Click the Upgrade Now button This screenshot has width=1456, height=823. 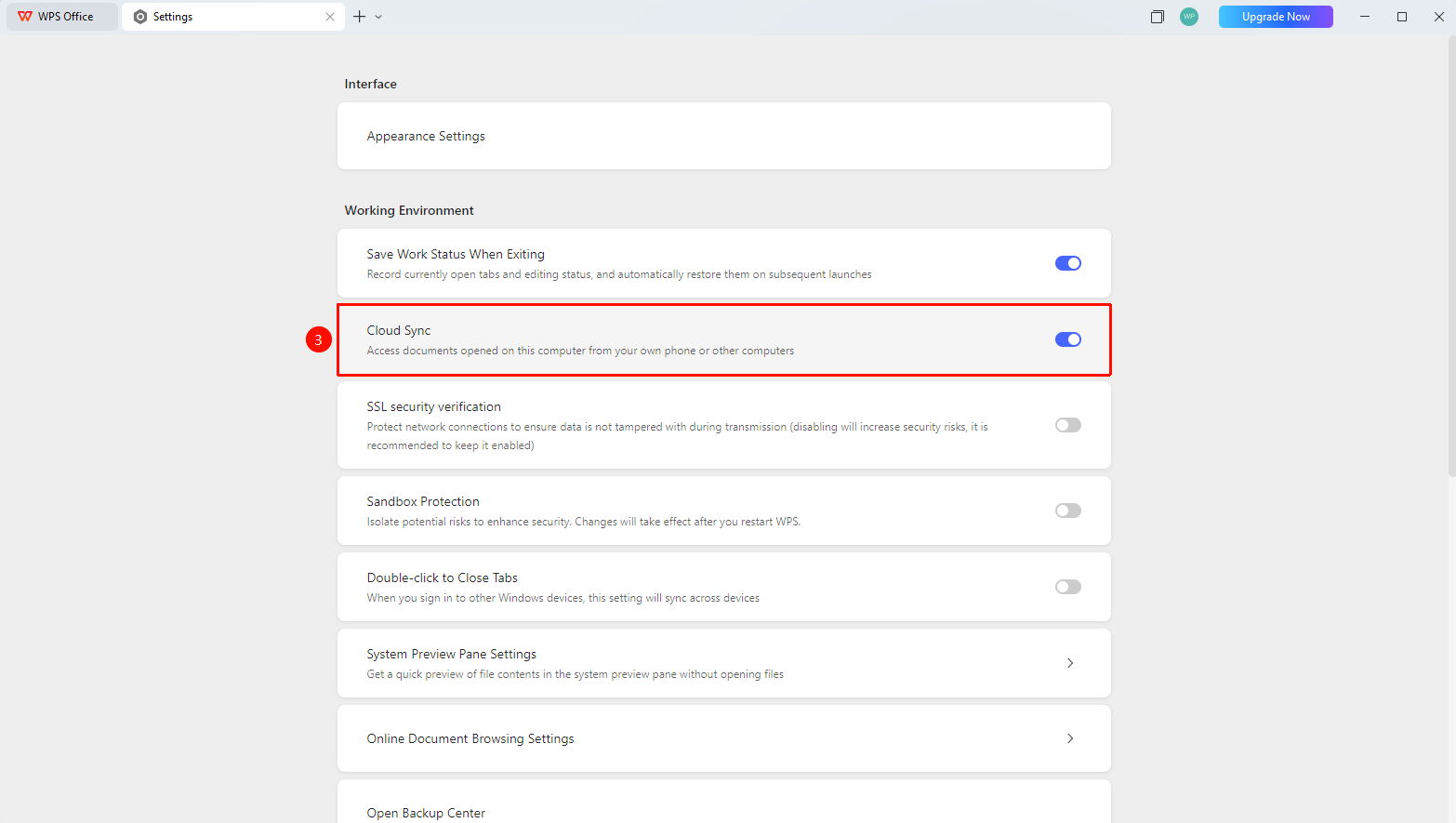(1276, 17)
